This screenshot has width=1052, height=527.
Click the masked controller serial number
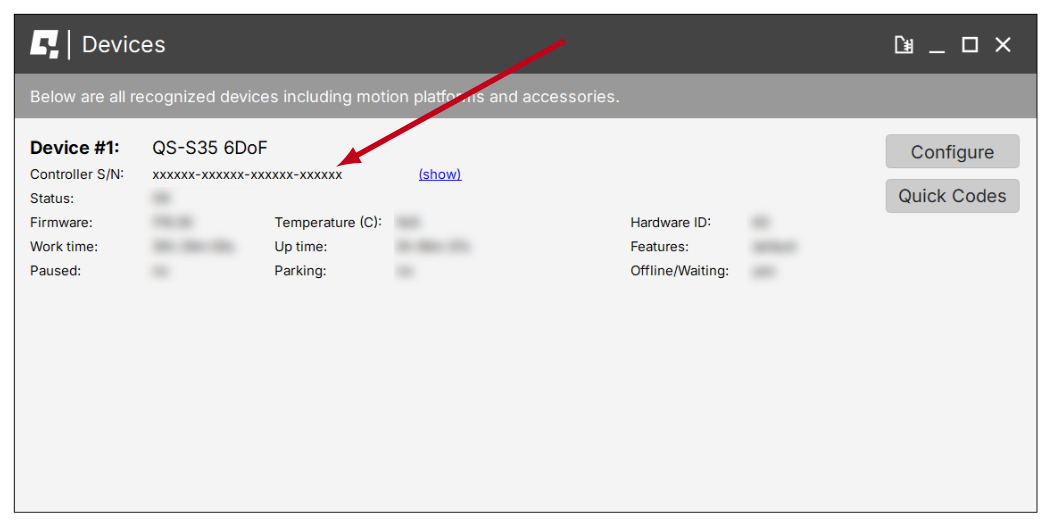click(x=247, y=174)
